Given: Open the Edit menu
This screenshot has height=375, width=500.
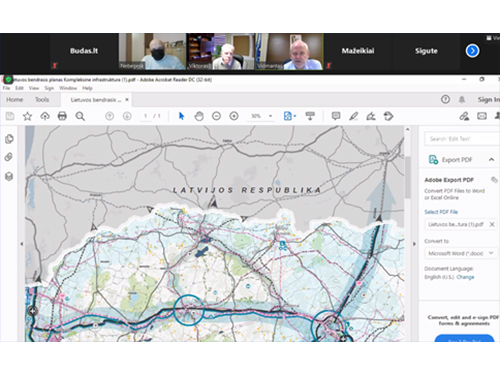Looking at the screenshot, I should [19, 88].
